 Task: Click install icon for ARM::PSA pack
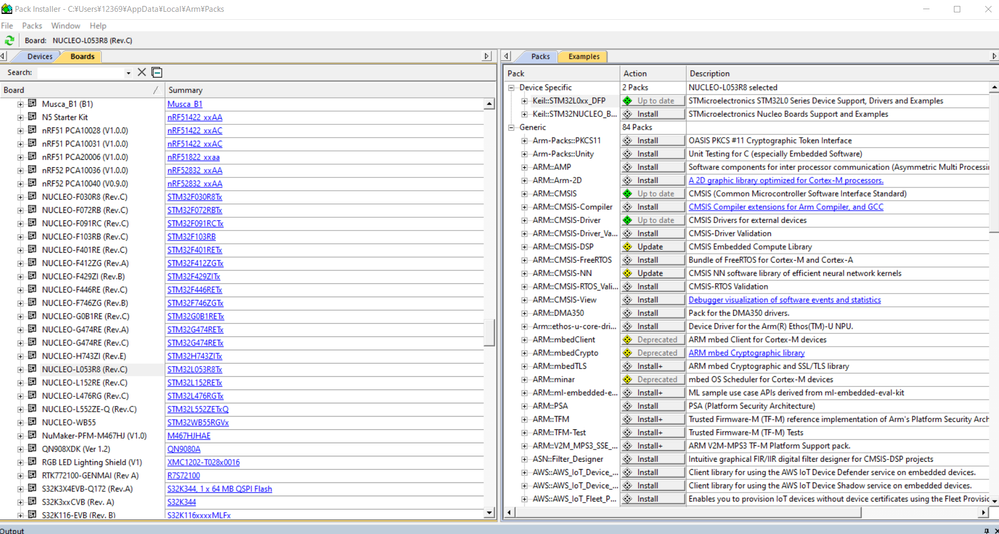pyautogui.click(x=627, y=406)
